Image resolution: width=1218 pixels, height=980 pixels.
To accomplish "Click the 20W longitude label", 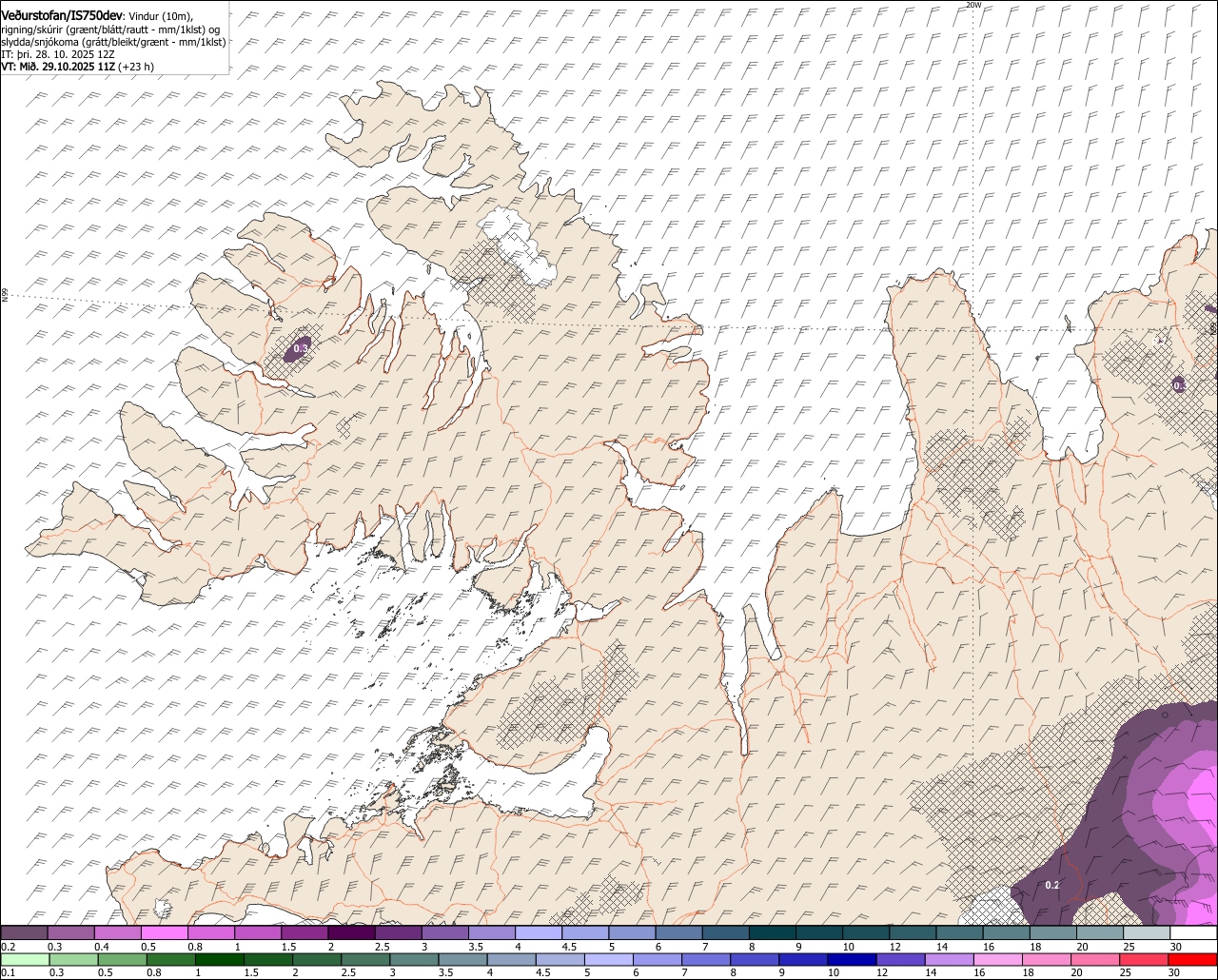I will tap(972, 5).
